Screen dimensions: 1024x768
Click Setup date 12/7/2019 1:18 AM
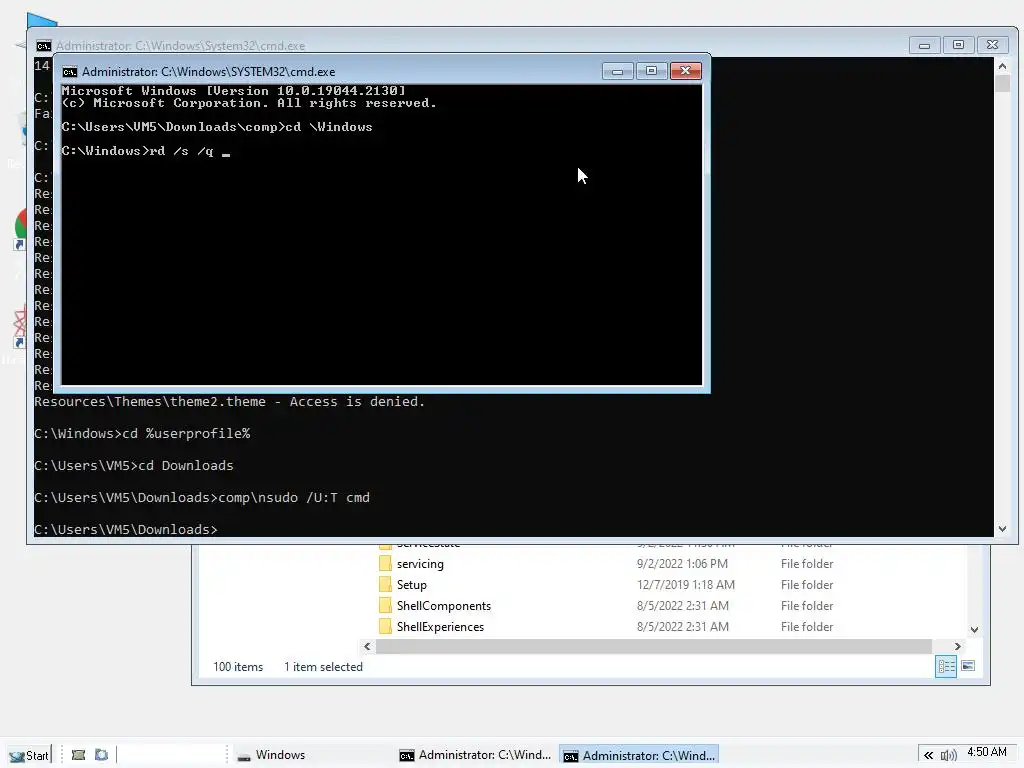[686, 584]
